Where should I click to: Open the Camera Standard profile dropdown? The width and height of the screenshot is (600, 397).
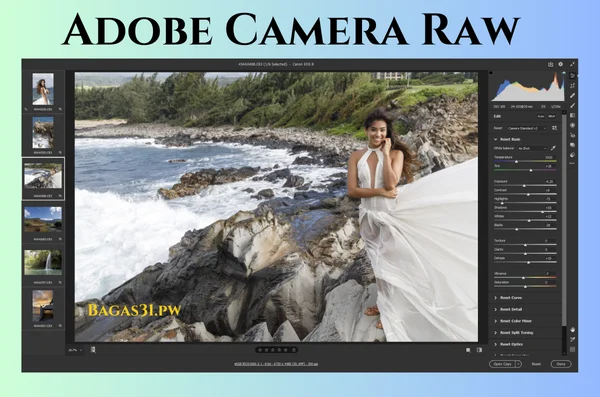pyautogui.click(x=528, y=128)
